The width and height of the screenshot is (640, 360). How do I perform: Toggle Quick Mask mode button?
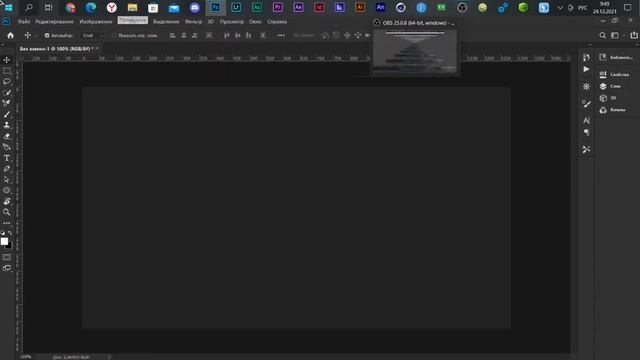click(x=7, y=257)
